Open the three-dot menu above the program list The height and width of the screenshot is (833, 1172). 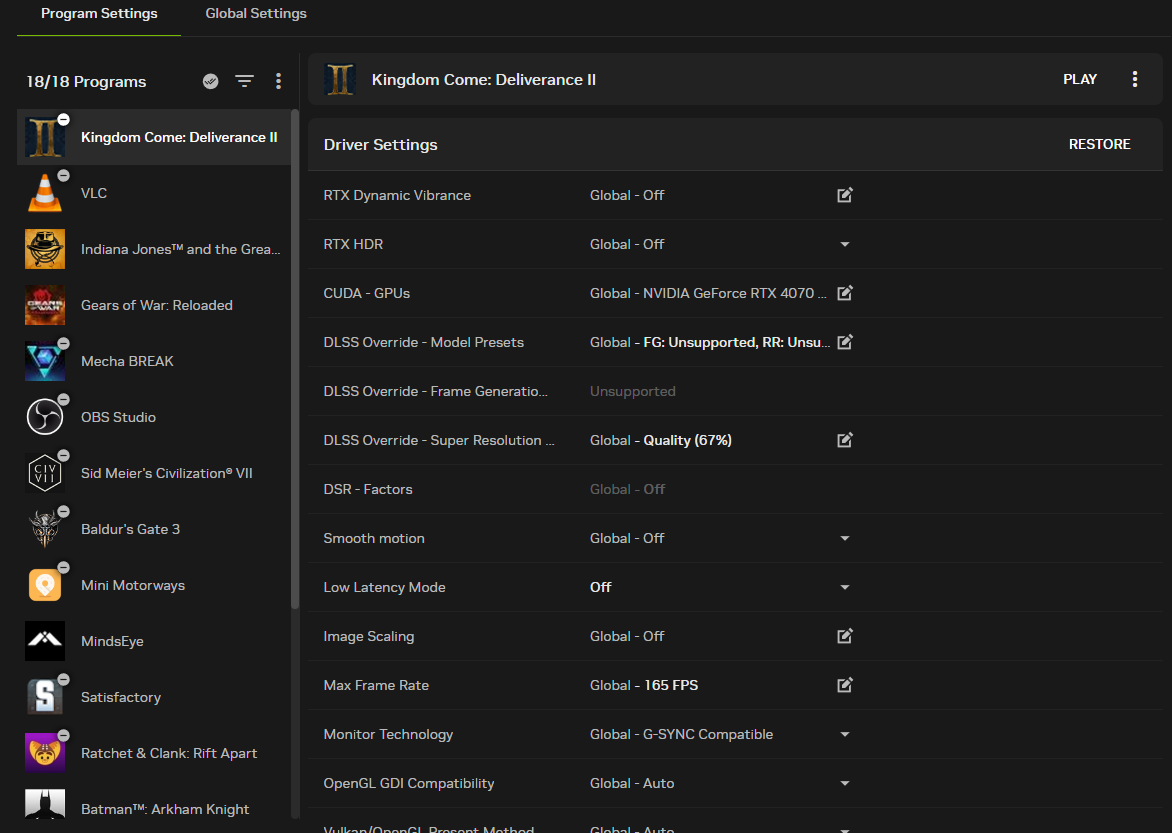point(278,82)
